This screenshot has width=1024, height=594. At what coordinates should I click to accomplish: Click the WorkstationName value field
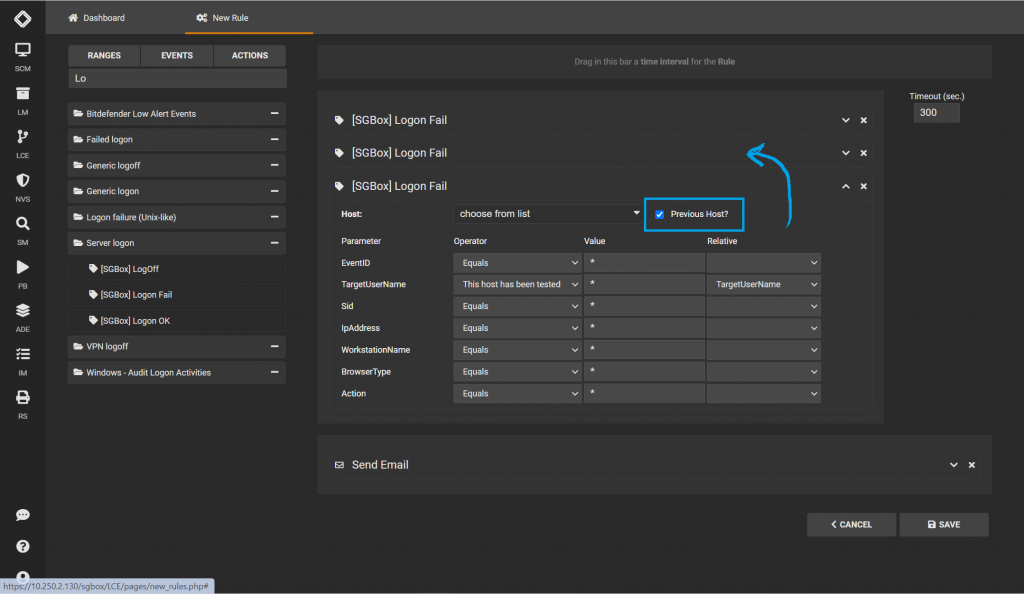tap(644, 350)
